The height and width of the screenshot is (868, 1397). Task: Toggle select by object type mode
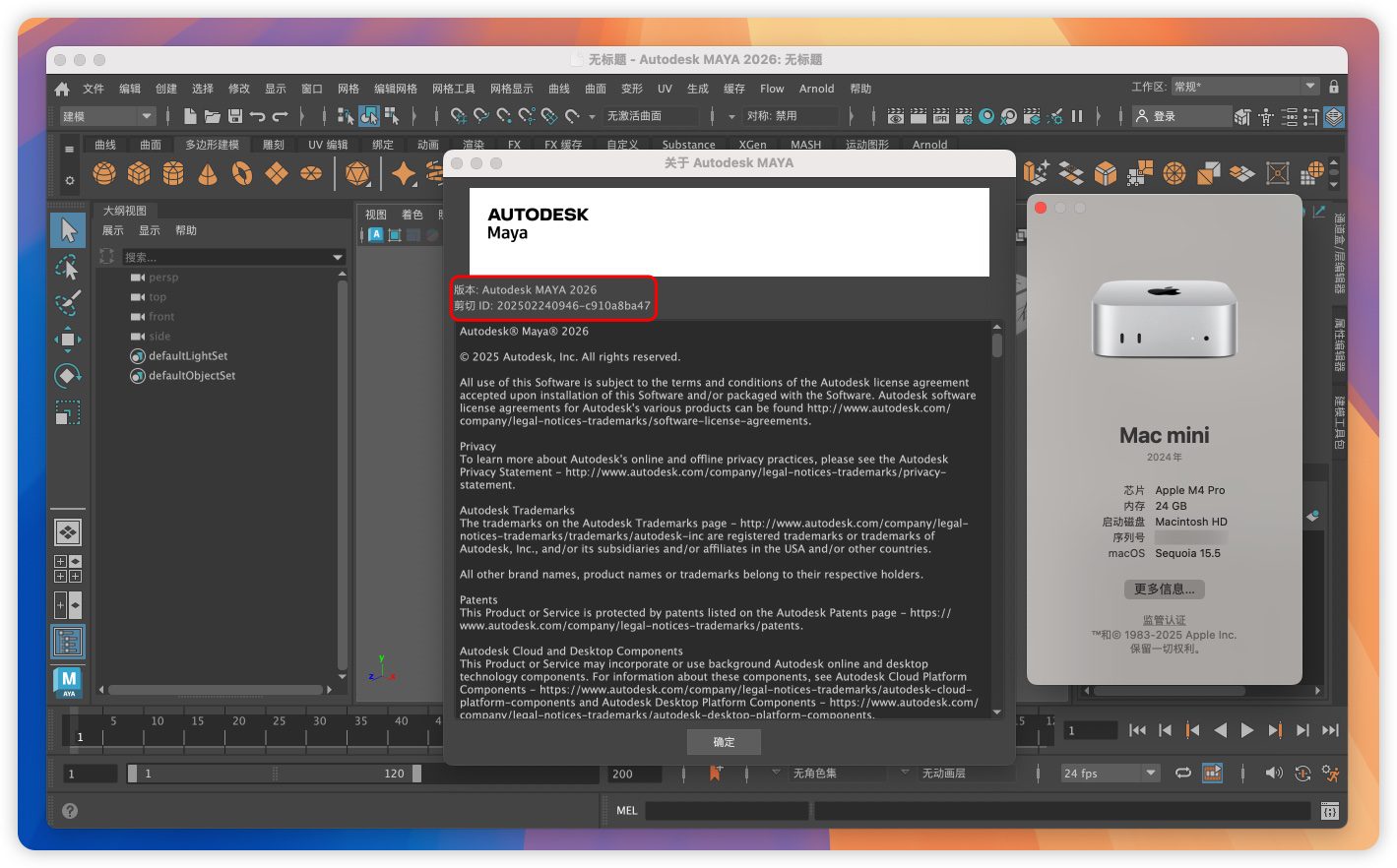(x=369, y=116)
